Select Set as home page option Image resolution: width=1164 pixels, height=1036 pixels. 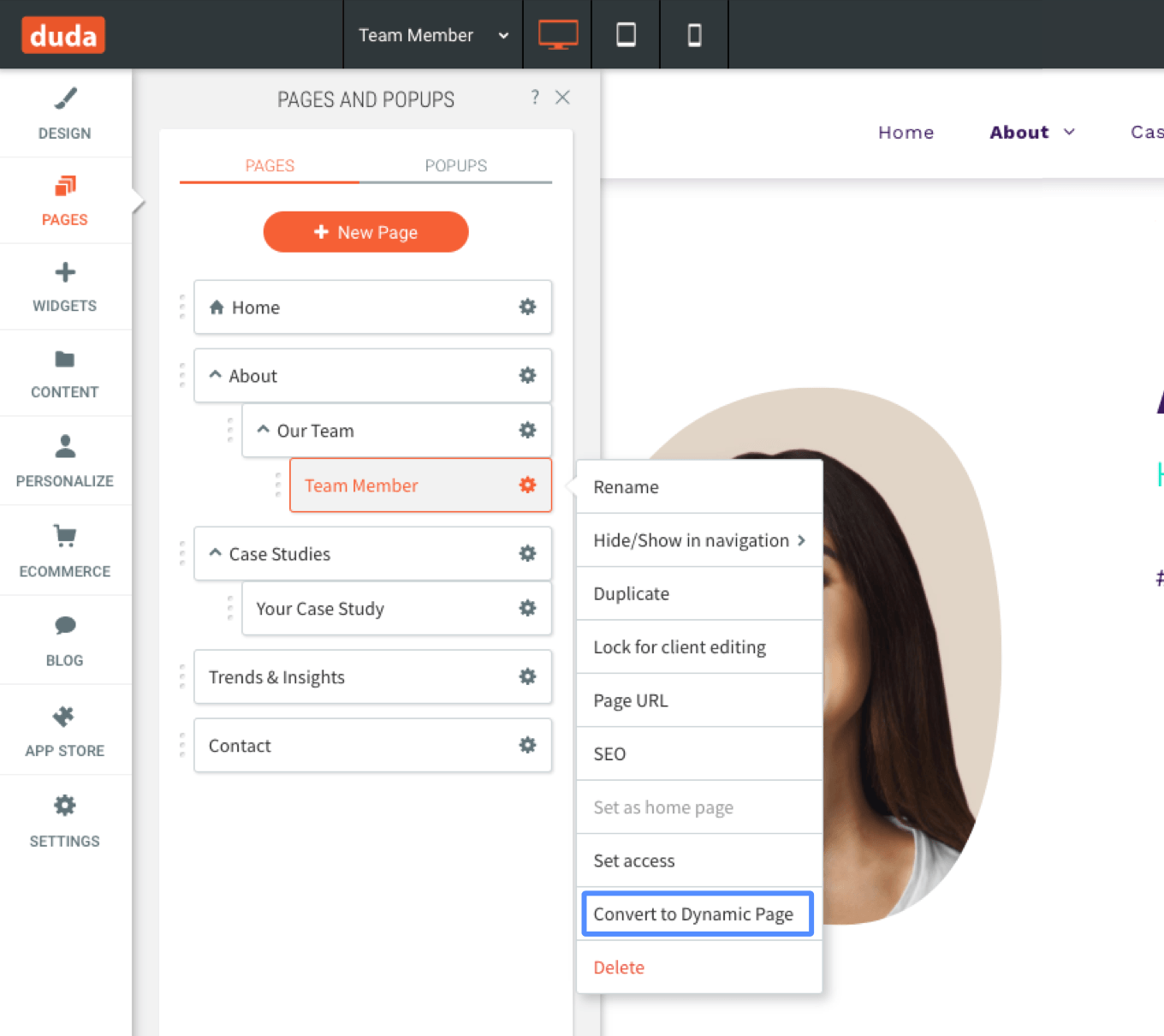(x=699, y=807)
